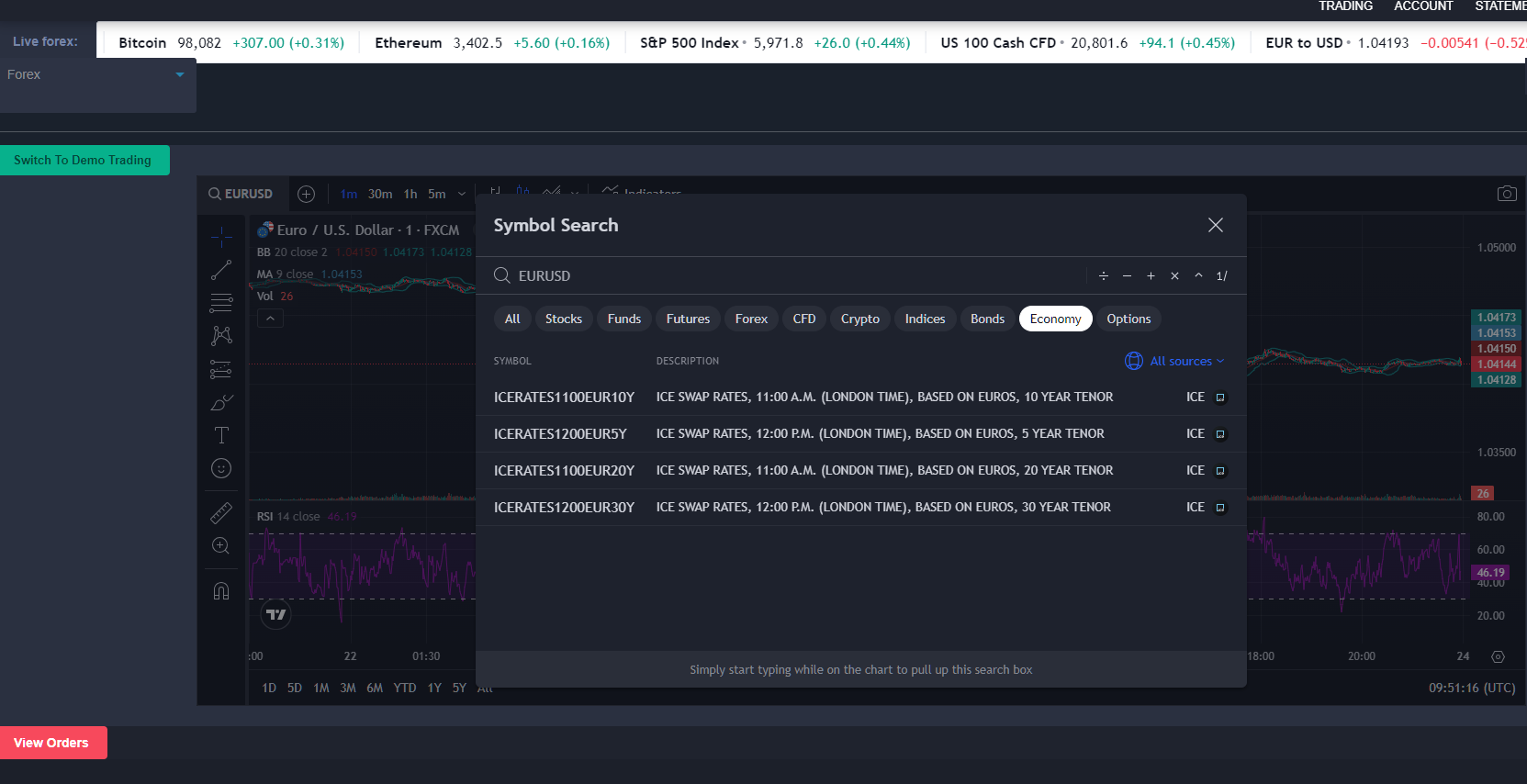The height and width of the screenshot is (784, 1527).
Task: Insert the minus operator in search
Action: pos(1127,275)
